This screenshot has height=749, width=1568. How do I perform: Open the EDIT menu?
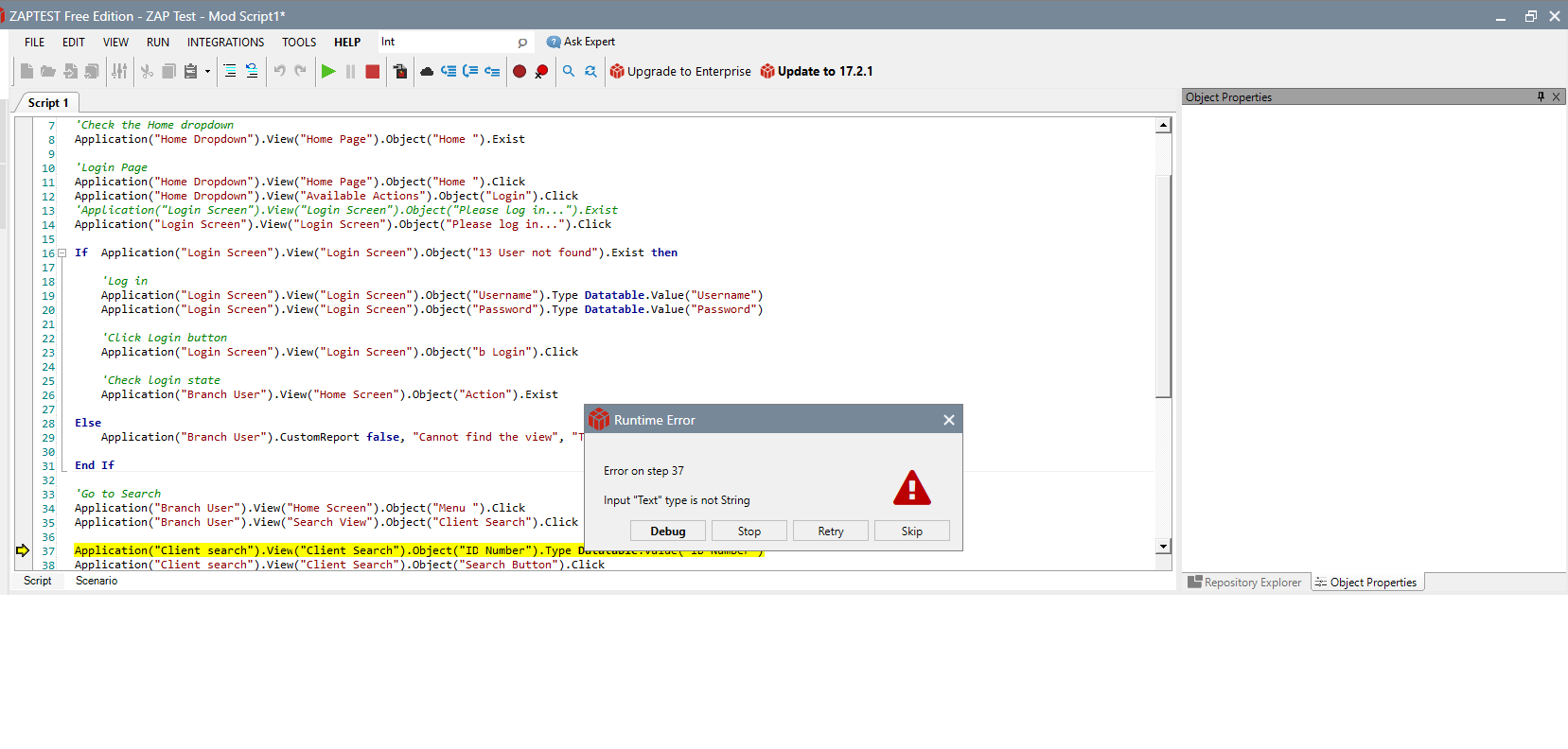(x=74, y=43)
